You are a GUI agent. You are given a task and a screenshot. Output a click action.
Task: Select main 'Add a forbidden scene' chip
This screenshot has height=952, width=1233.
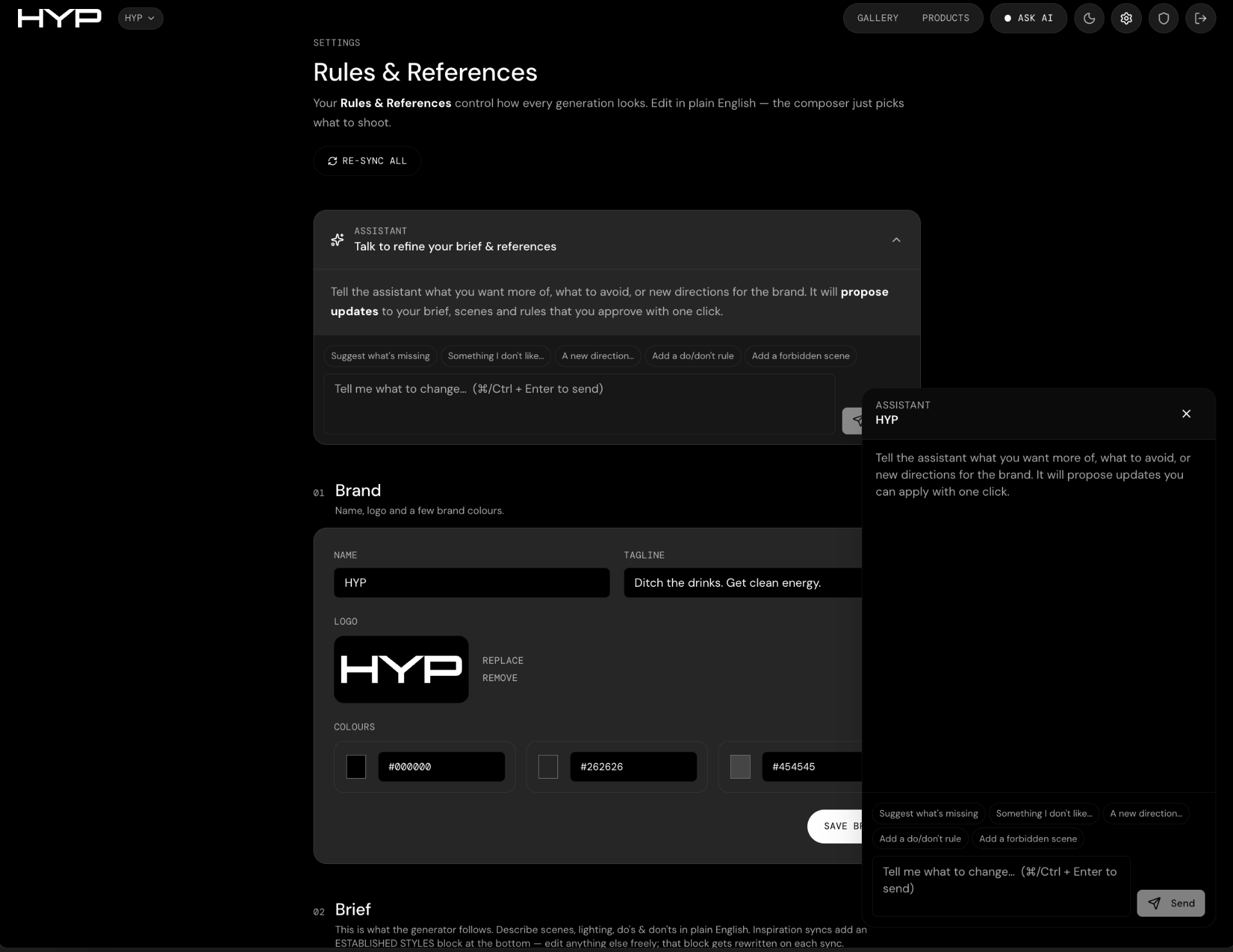click(x=800, y=356)
